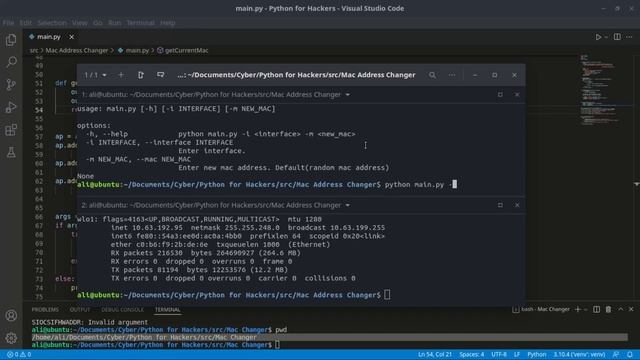Image resolution: width=640 pixels, height=360 pixels.
Task: Close terminal pane 1
Action: click(x=517, y=95)
